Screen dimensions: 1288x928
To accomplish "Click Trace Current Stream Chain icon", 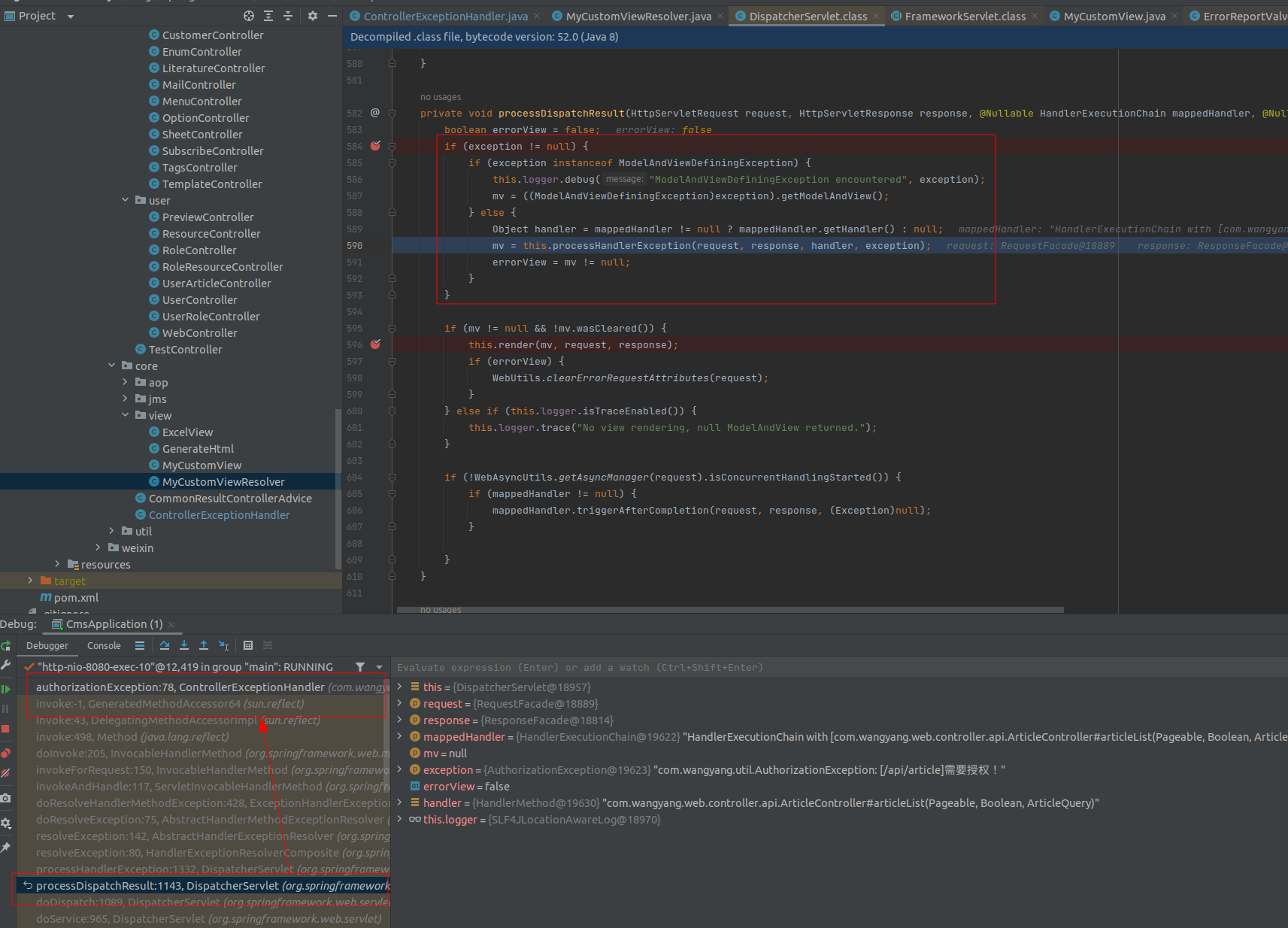I will [268, 645].
